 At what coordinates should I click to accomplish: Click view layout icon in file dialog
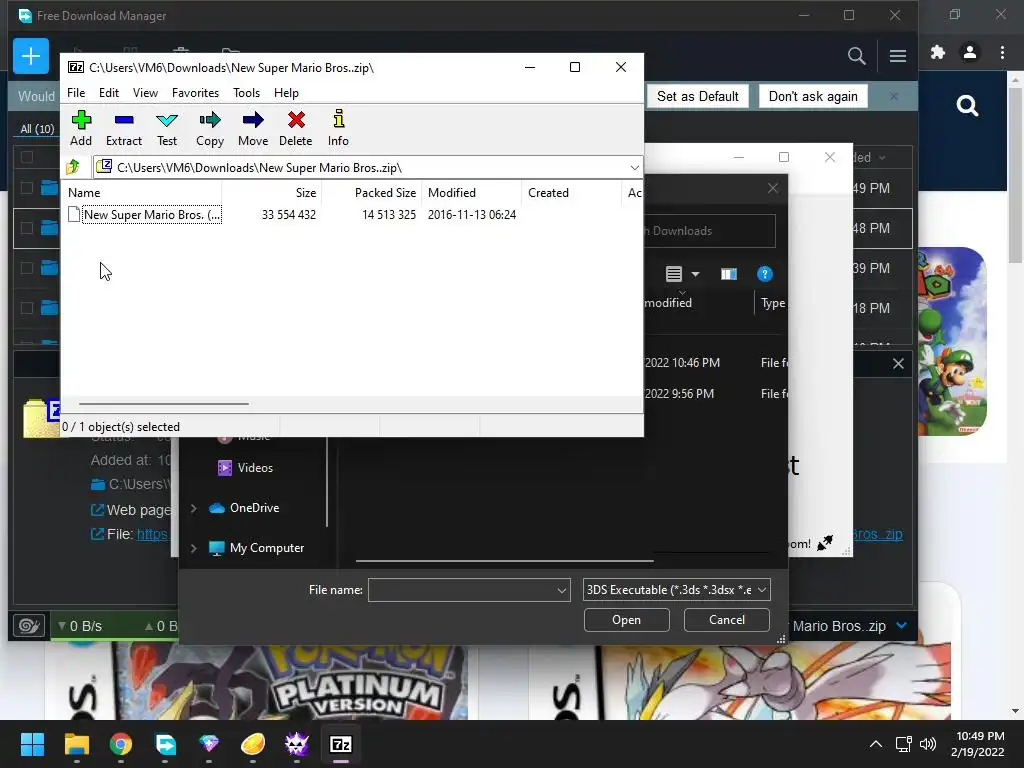click(674, 274)
